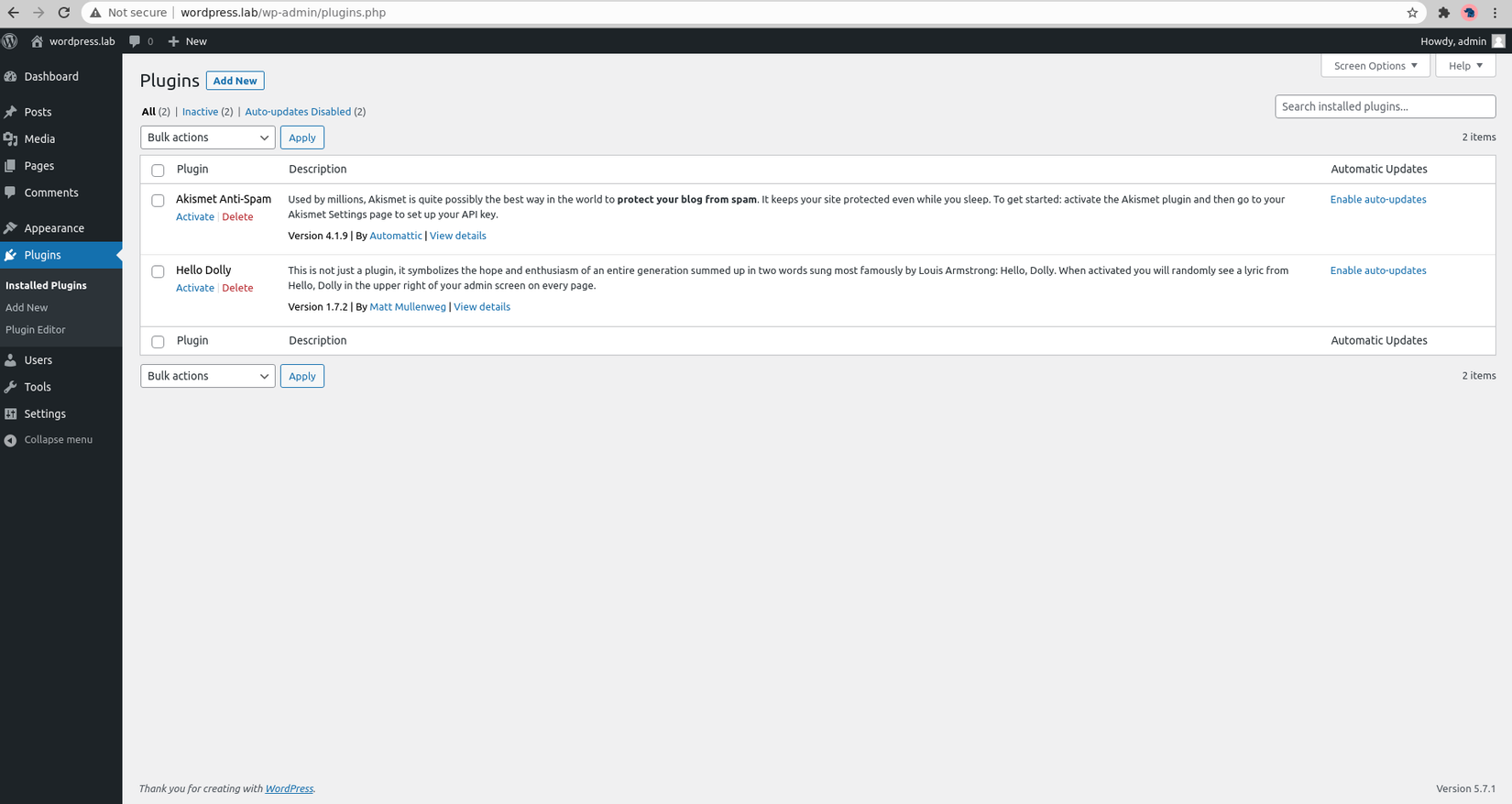The image size is (1512, 804).
Task: Click the browser forward arrow
Action: point(38,13)
